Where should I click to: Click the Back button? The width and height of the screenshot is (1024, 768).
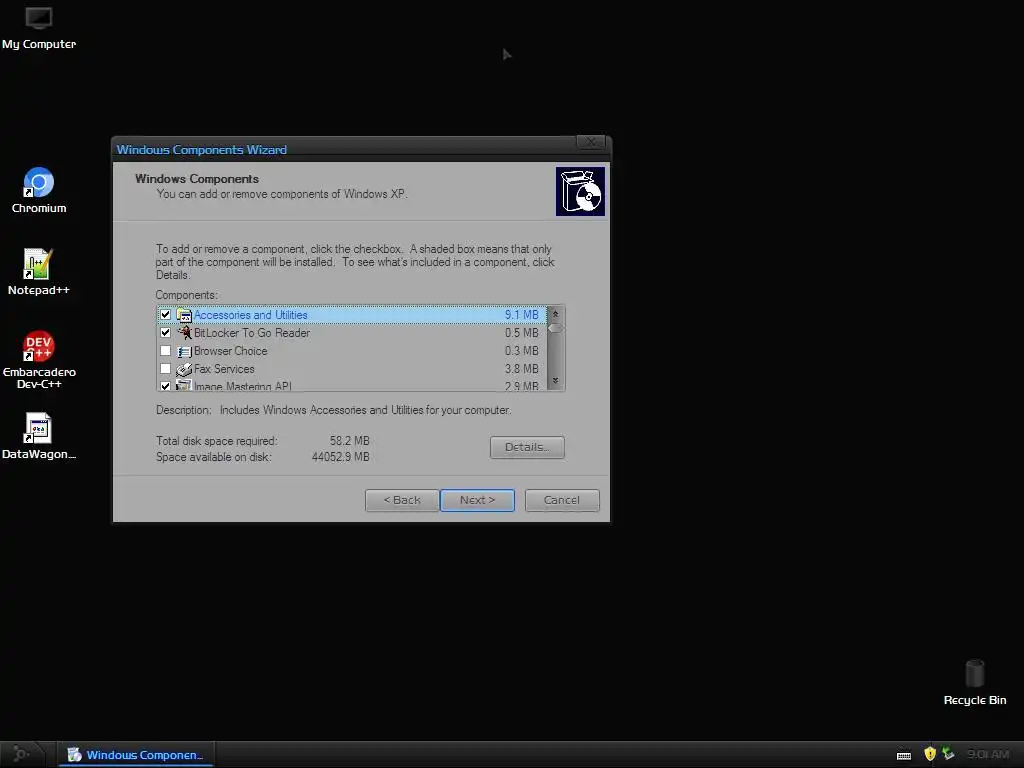click(402, 500)
